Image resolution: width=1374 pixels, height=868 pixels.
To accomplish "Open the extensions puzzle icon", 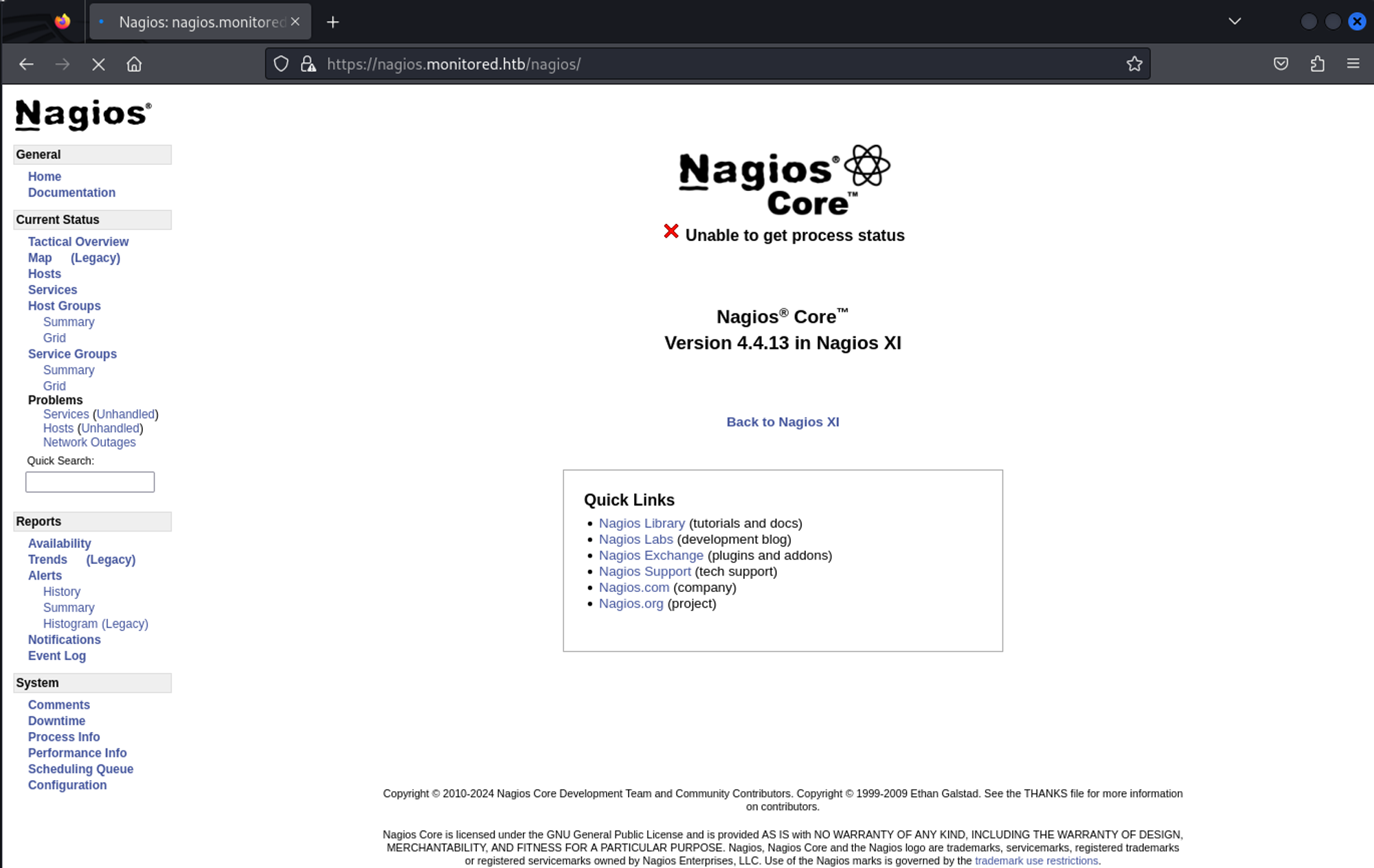I will tap(1317, 64).
